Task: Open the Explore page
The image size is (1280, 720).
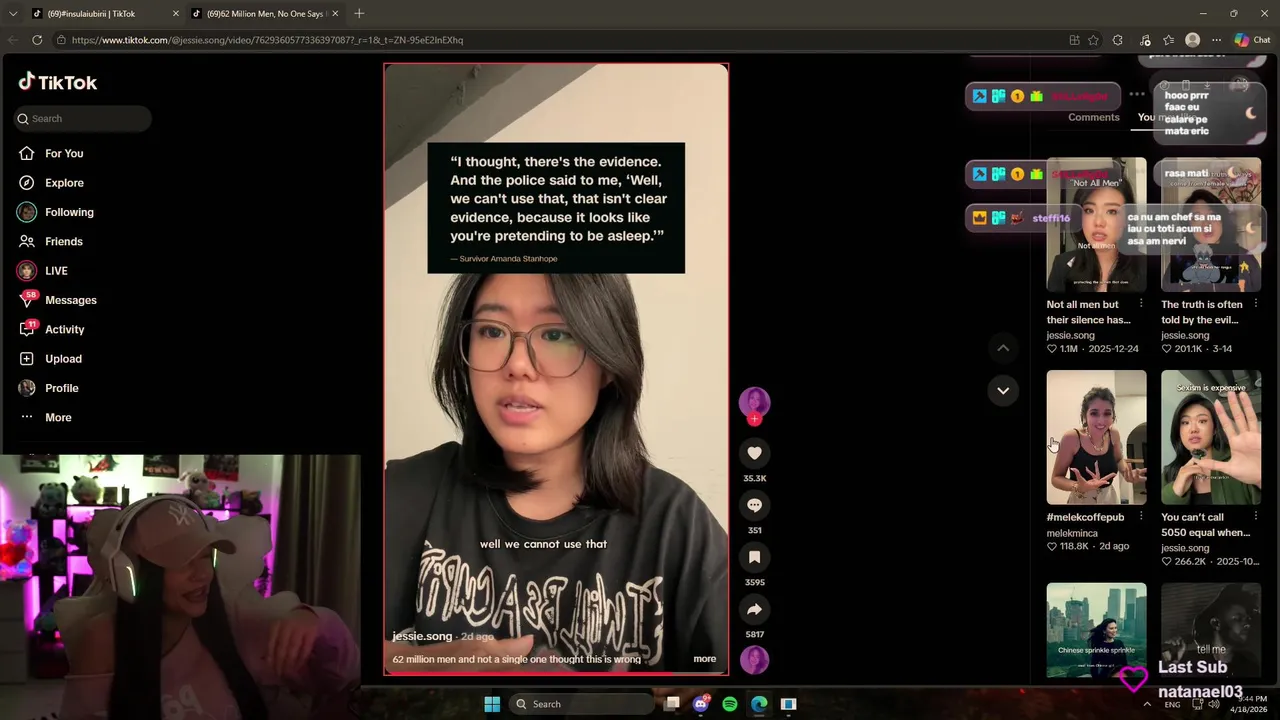Action: point(63,183)
